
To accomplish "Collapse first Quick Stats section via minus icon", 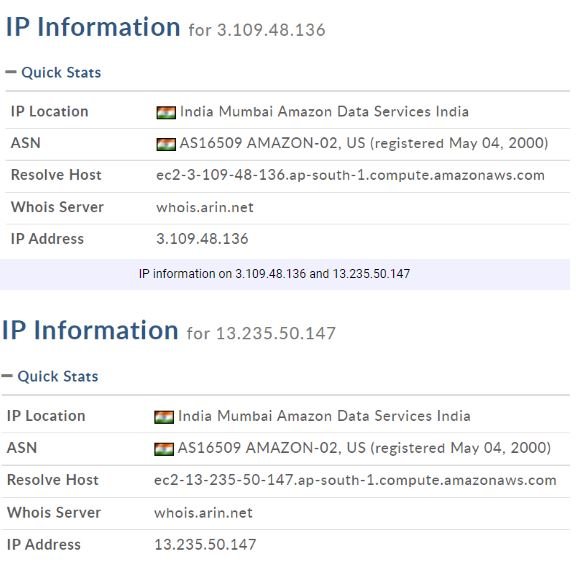I will (x=11, y=72).
